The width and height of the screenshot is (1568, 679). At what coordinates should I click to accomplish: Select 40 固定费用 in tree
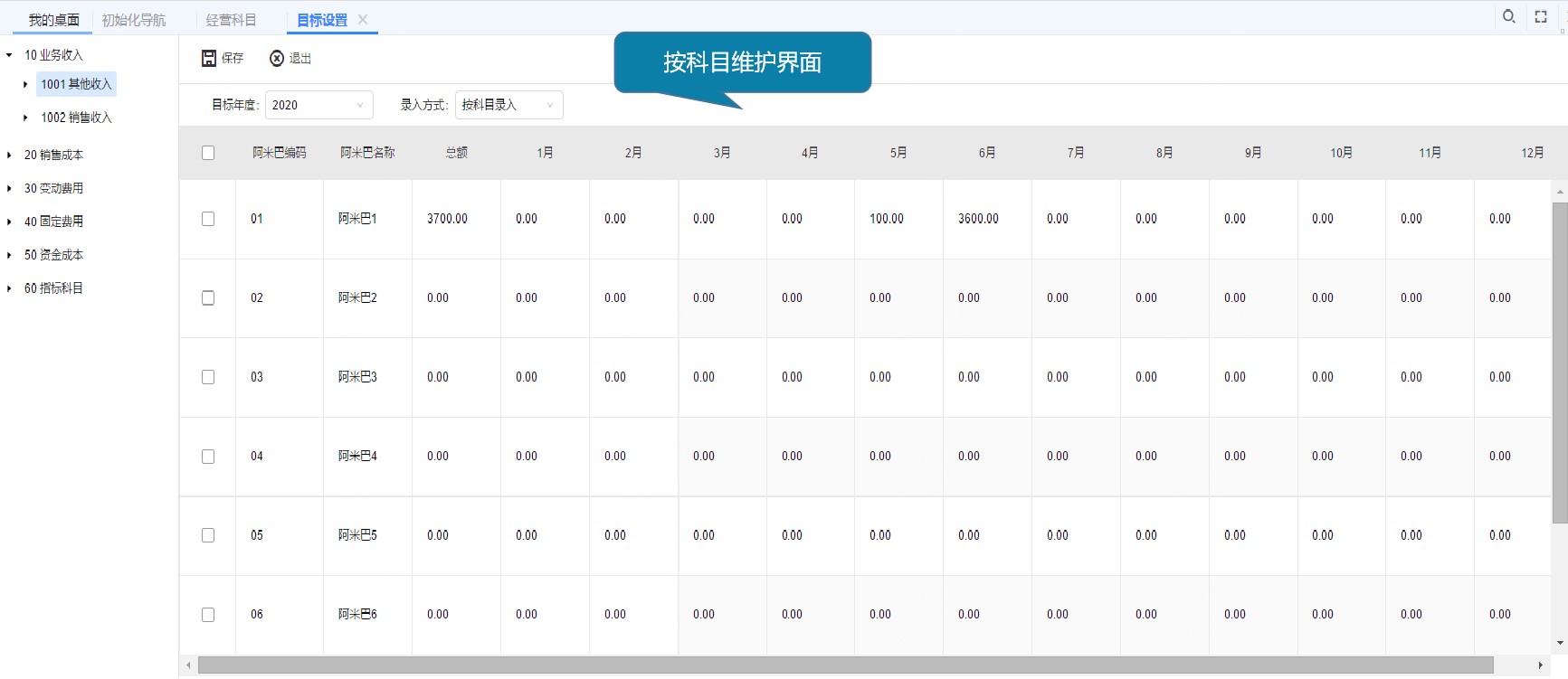tap(53, 222)
